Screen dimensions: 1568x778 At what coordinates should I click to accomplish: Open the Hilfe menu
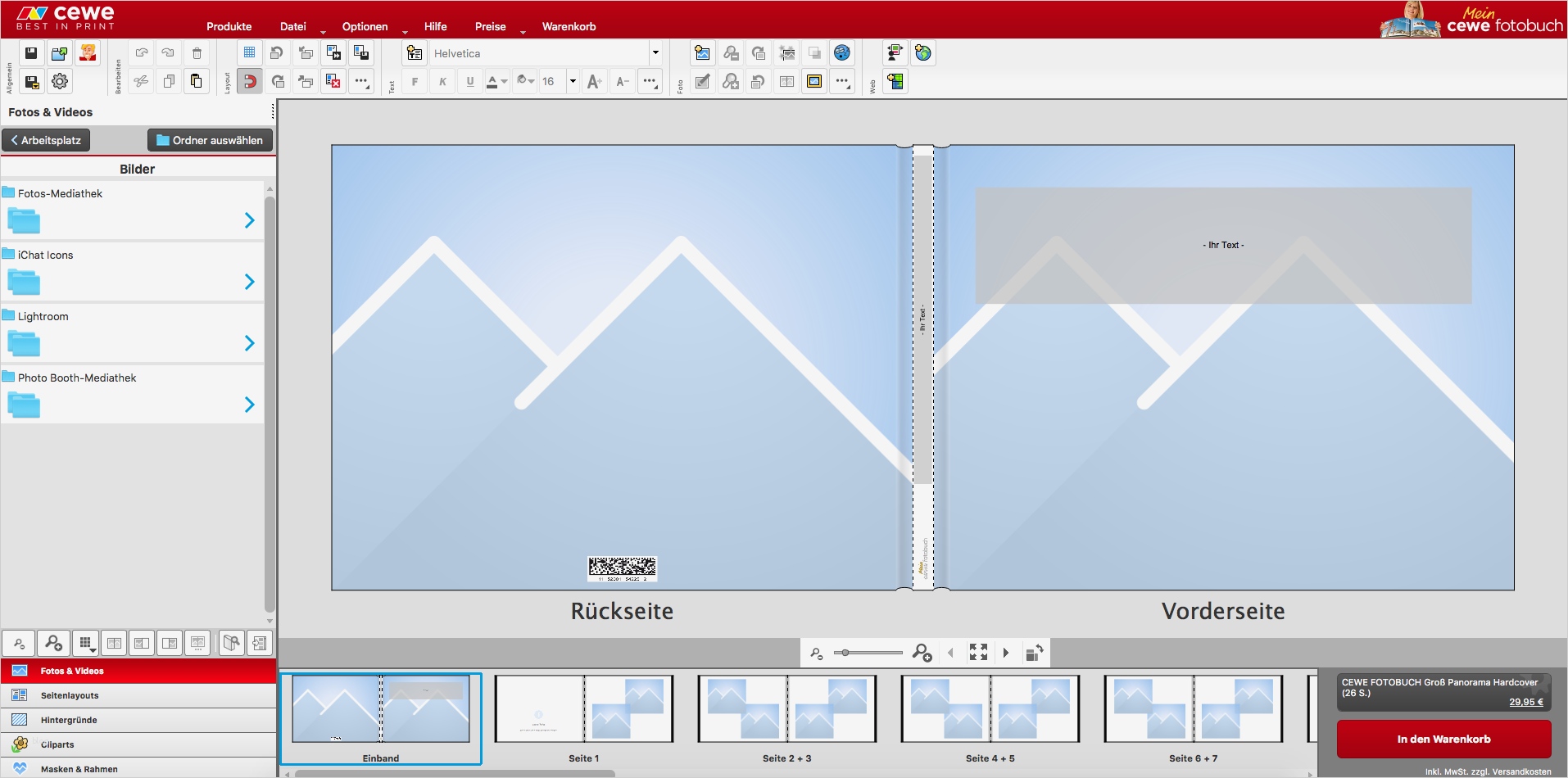point(436,26)
